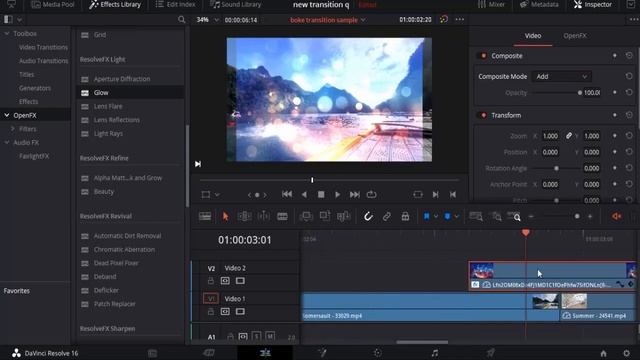Jump to first frame

click(x=287, y=194)
